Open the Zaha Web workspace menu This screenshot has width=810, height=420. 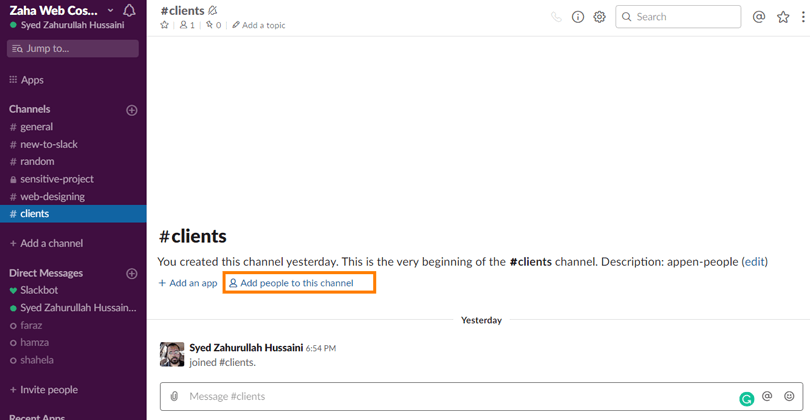[60, 10]
